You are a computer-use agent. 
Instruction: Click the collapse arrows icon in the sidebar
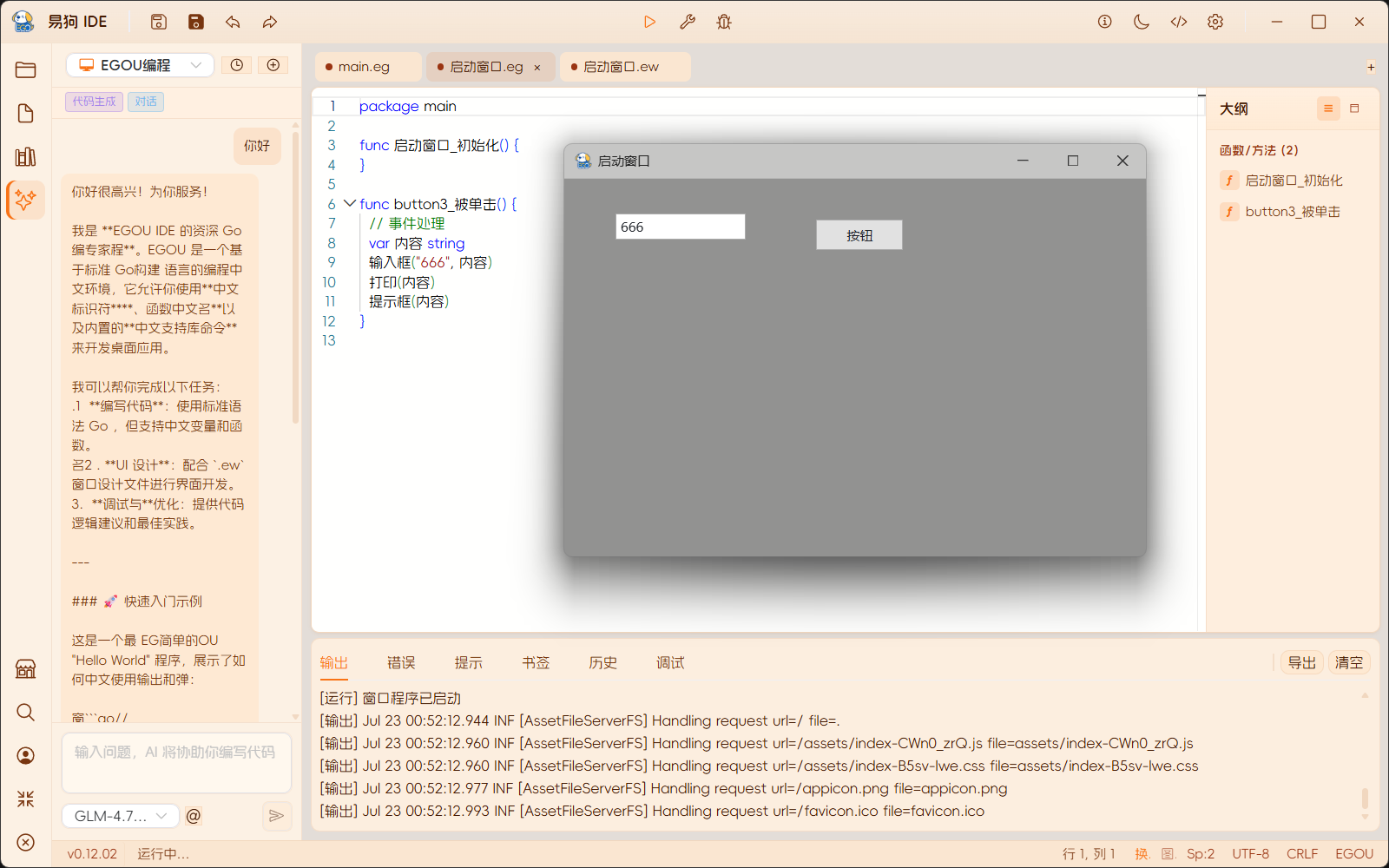pos(25,799)
